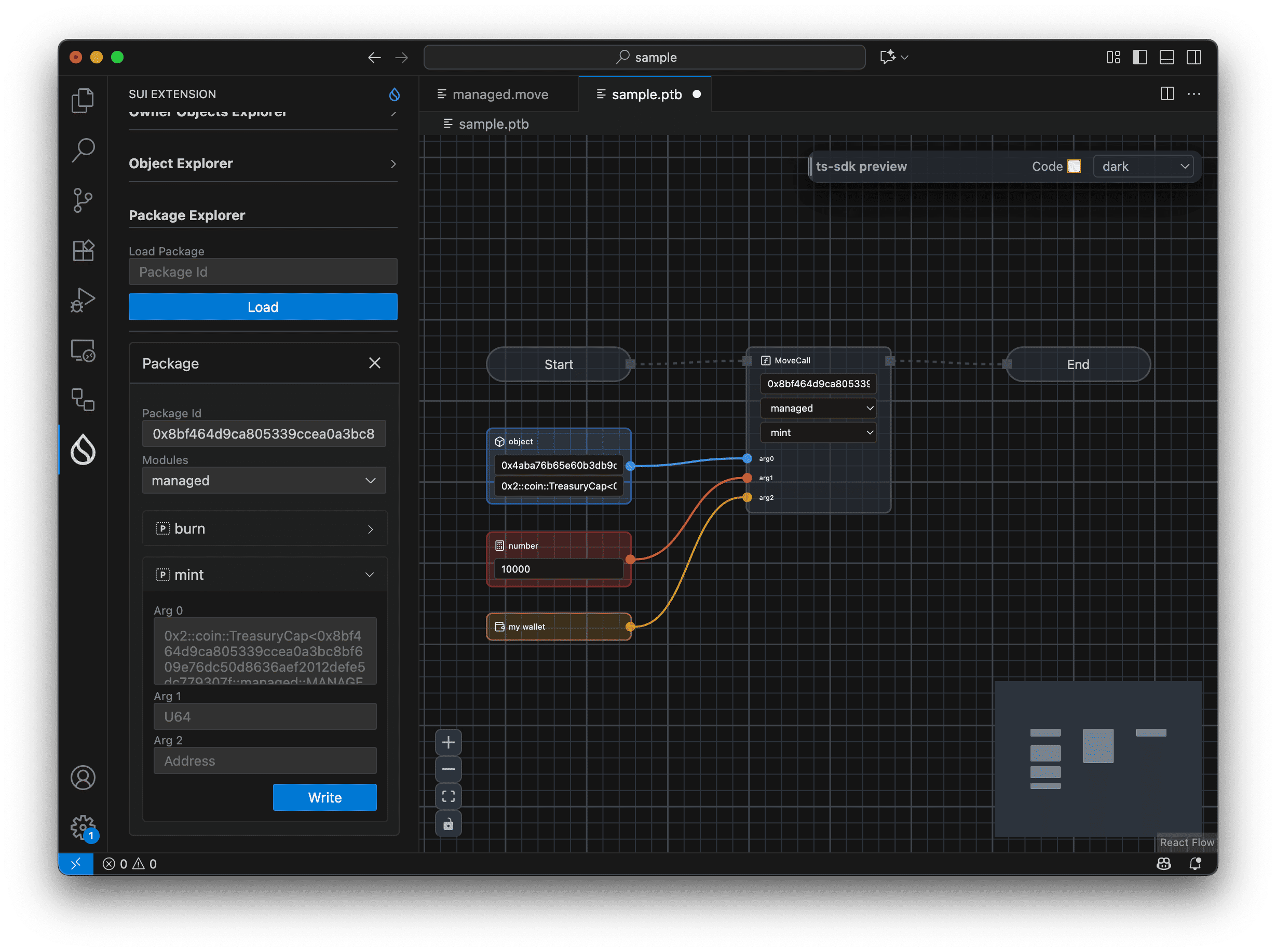1276x952 pixels.
Task: Open the Run and Debug view
Action: point(83,299)
